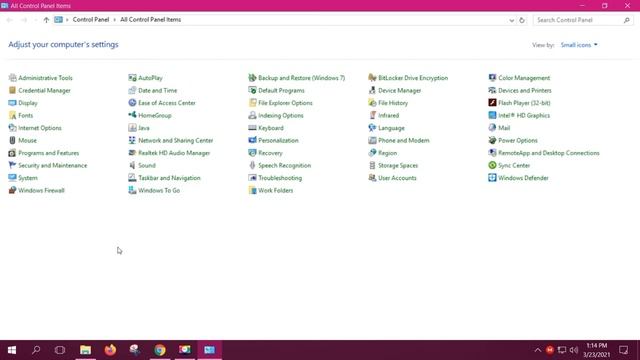Open the Backup and Restore icon
The height and width of the screenshot is (360, 640).
pos(252,78)
